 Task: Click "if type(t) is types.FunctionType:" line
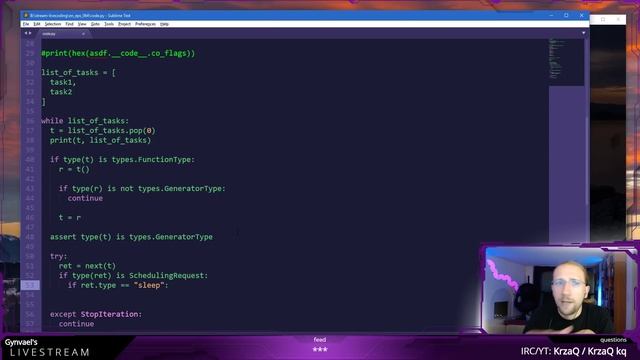click(x=122, y=160)
